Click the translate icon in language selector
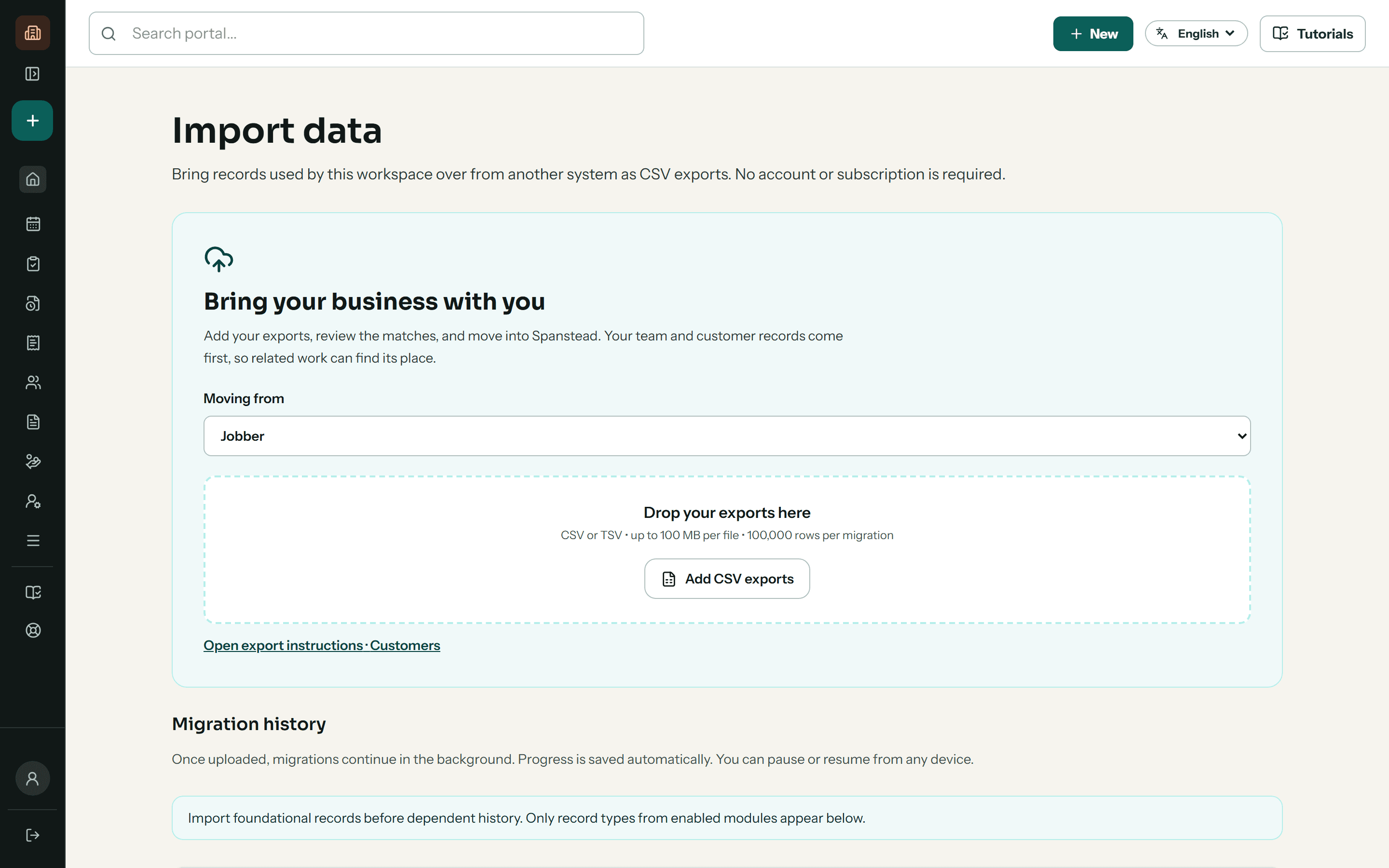Image resolution: width=1389 pixels, height=868 pixels. [x=1162, y=33]
